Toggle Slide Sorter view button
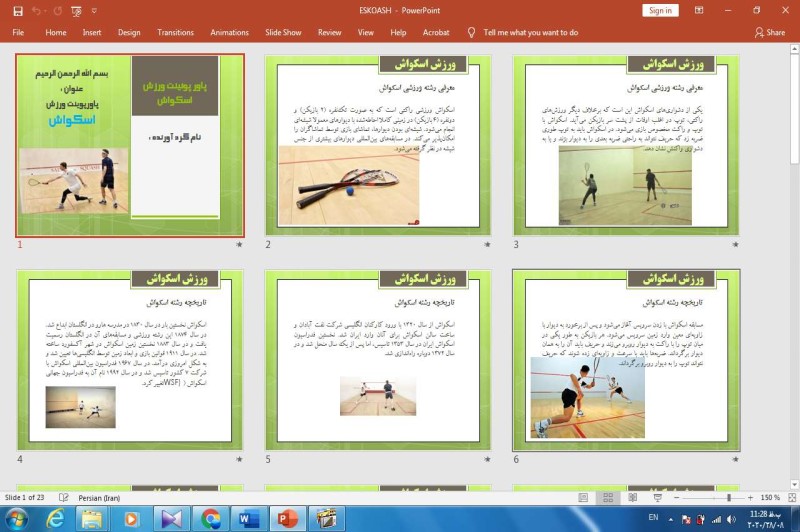Image resolution: width=800 pixels, height=532 pixels. [607, 497]
